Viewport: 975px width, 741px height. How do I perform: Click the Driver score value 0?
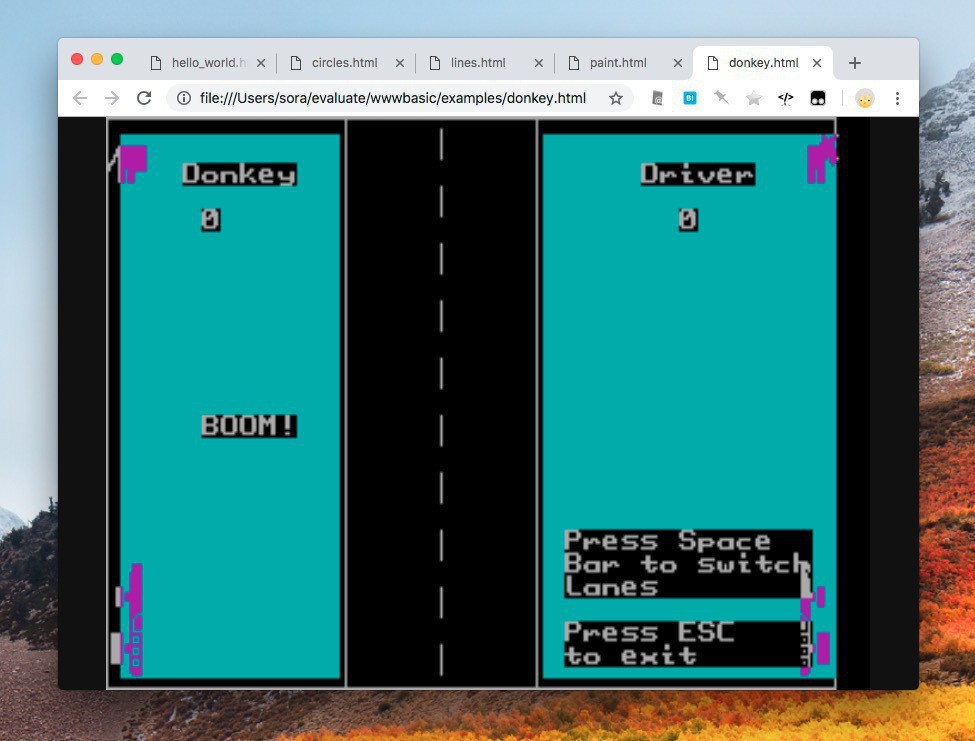tap(688, 219)
